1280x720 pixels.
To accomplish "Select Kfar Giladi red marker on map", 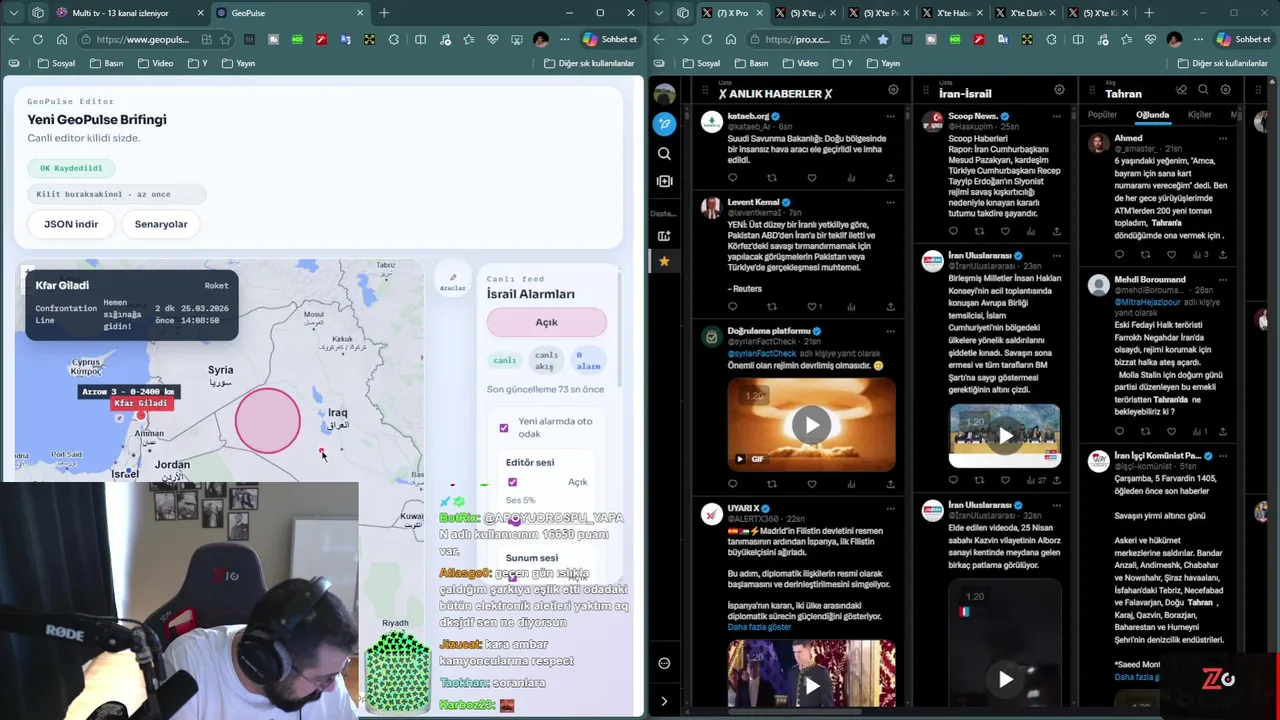I will point(141,415).
